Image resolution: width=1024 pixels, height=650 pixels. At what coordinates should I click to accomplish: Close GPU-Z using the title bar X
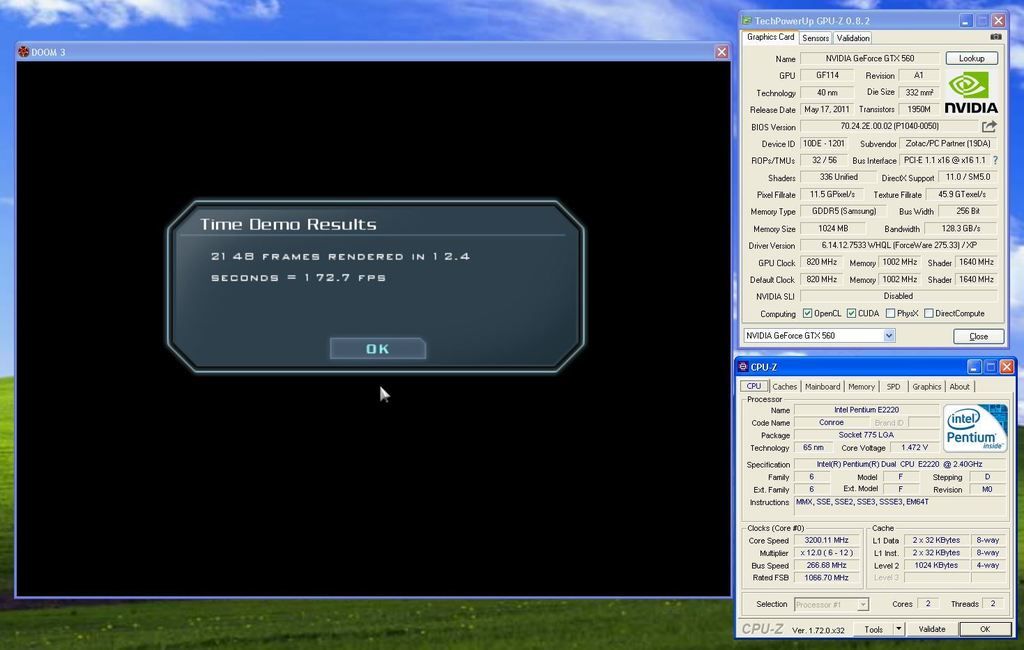[999, 21]
